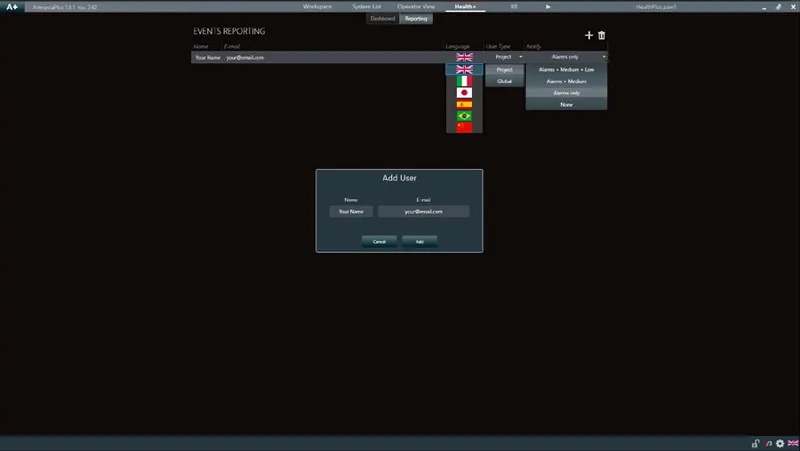800x451 pixels.
Task: Click the Language column header
Action: [457, 46]
